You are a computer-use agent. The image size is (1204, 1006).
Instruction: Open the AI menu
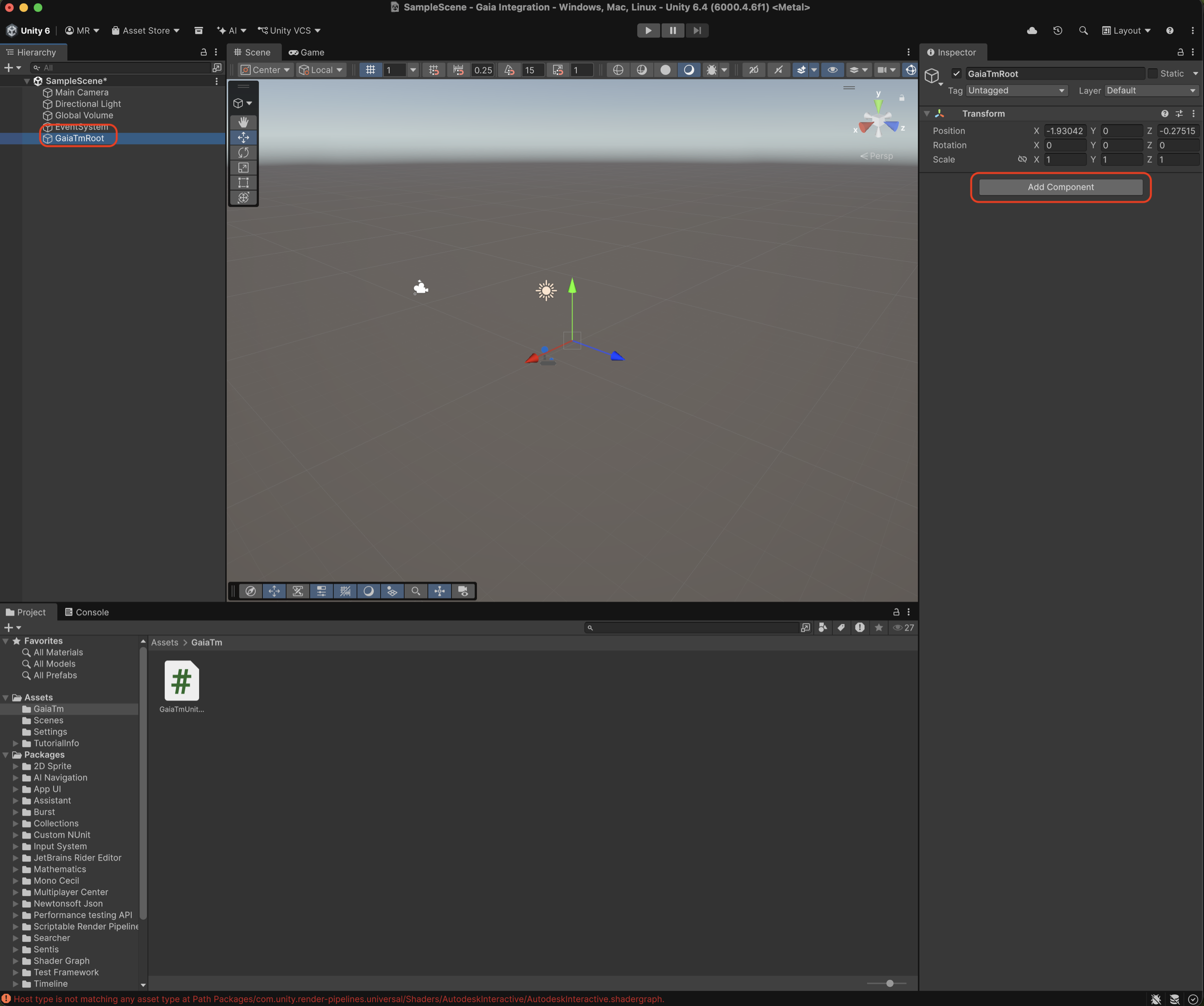232,31
